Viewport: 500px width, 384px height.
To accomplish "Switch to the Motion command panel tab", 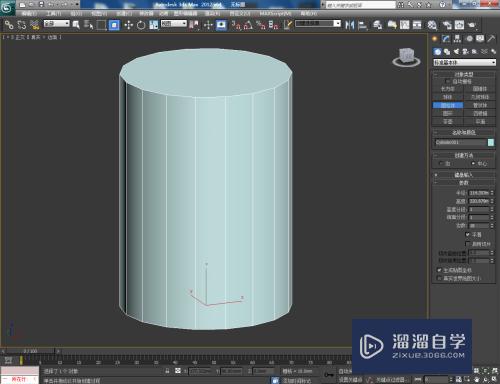I will 469,39.
